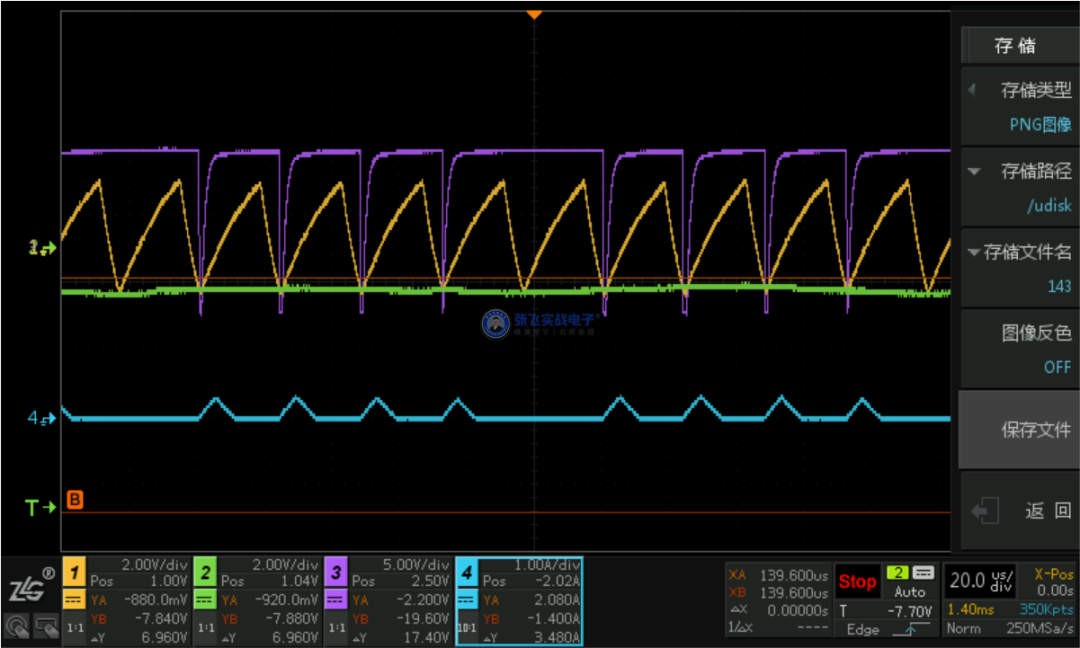Select channel 4 cyan number badge
This screenshot has width=1080, height=648.
(467, 572)
